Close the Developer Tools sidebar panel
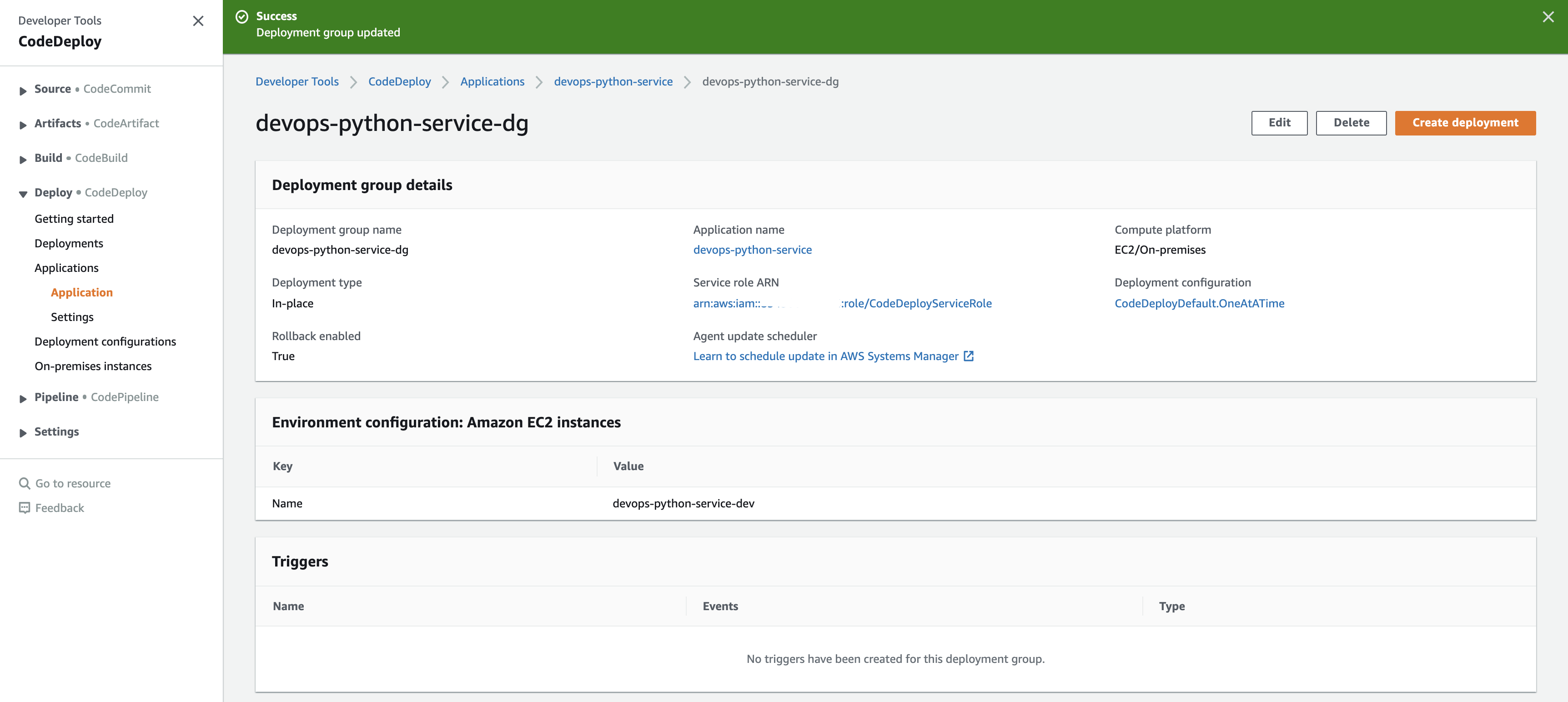This screenshot has height=702, width=1568. tap(198, 20)
